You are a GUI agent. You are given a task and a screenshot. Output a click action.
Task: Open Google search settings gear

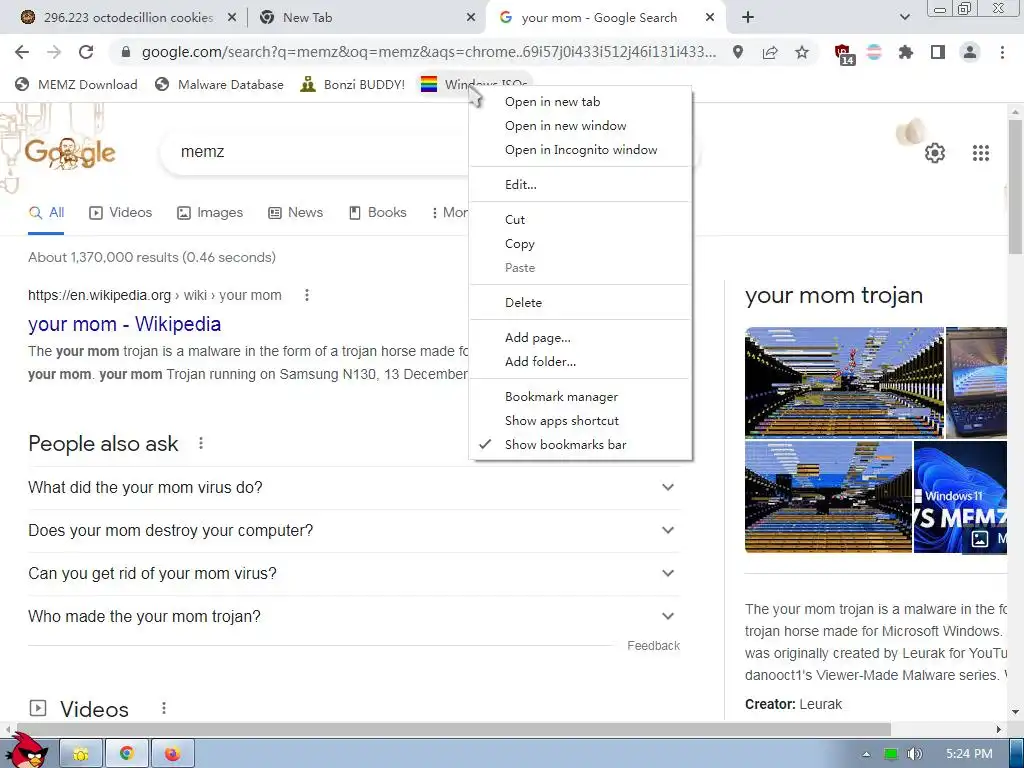click(x=935, y=153)
